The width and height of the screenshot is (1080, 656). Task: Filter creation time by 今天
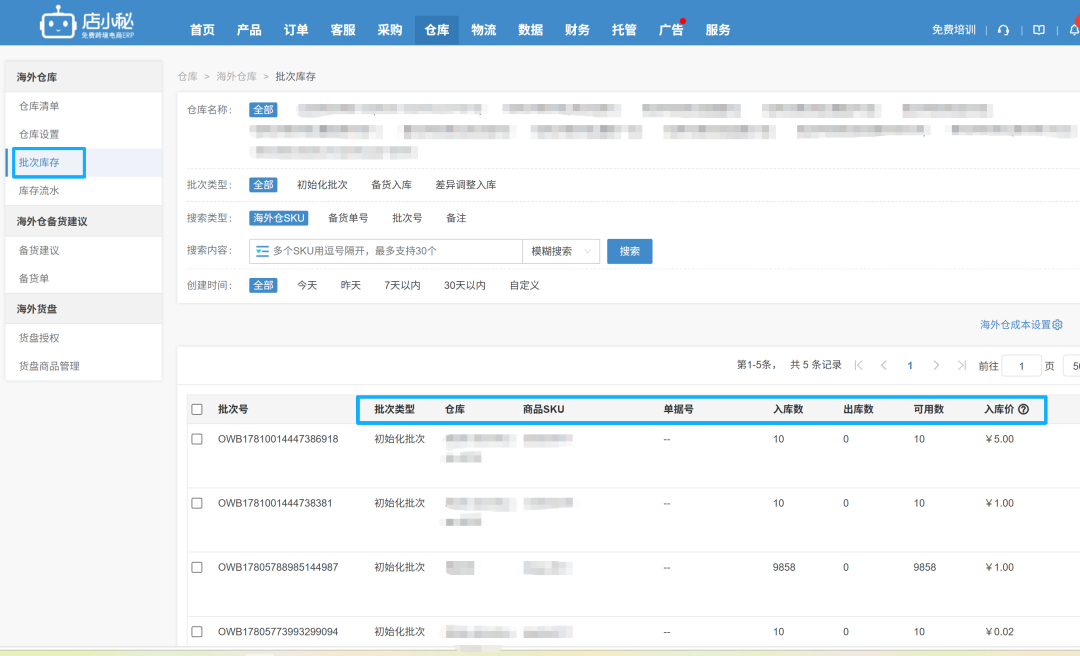(307, 285)
